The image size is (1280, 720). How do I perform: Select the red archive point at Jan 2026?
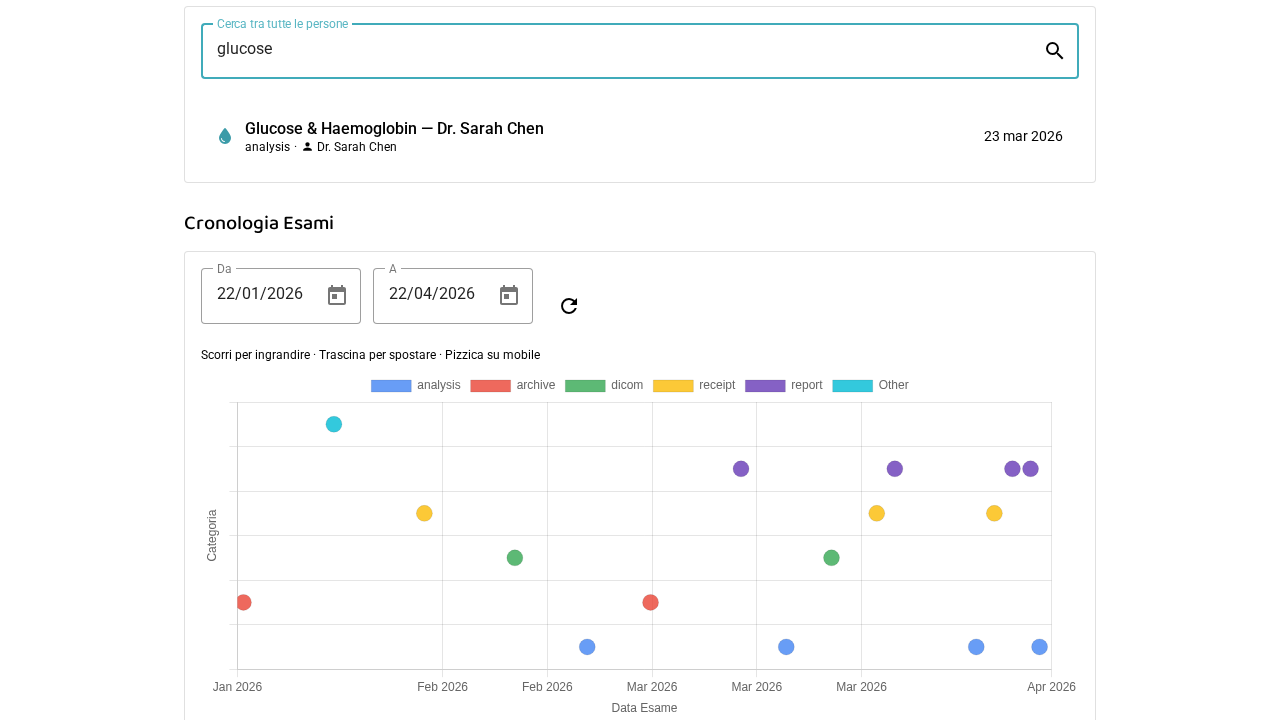click(243, 602)
